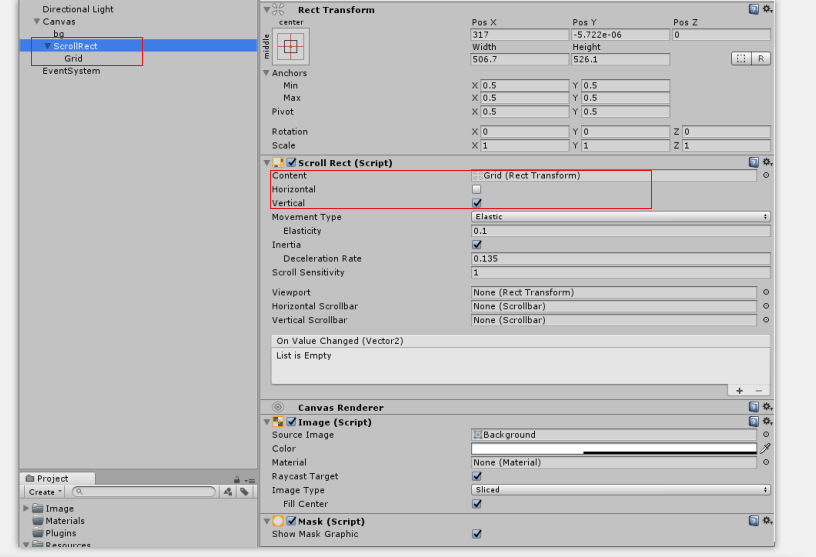Screen dimensions: 816x557
Task: Select EventSystem in Hierarchy
Action: tap(71, 71)
